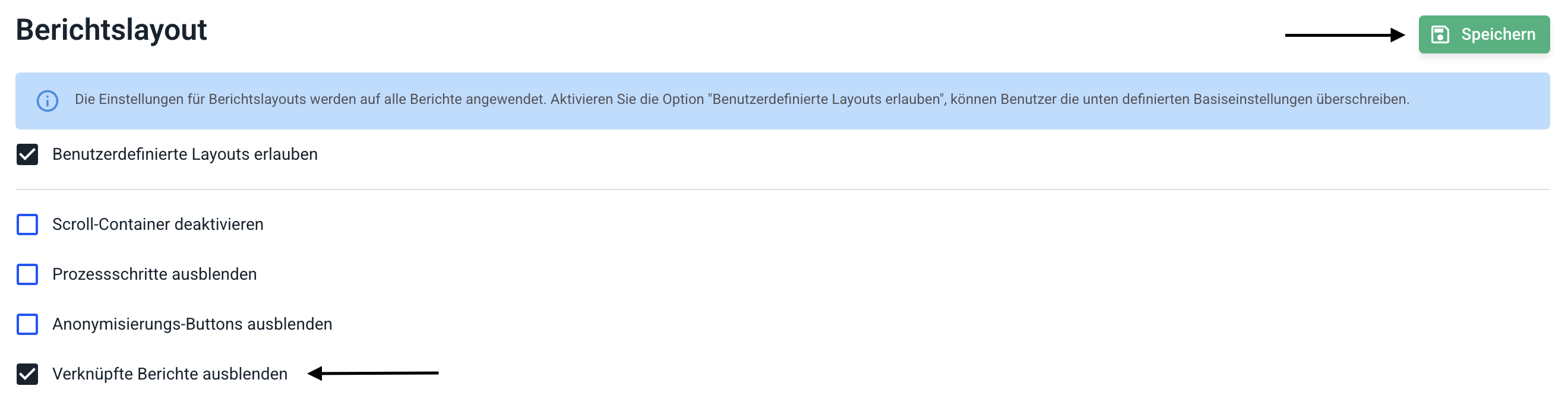Click the Scroll-Container deaktivieren label text

point(157,225)
